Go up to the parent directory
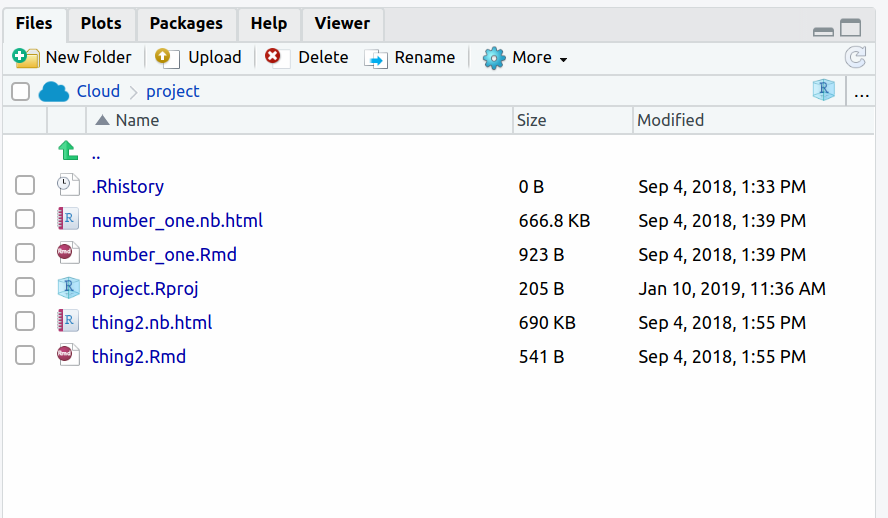Screen dimensions: 888x518 coord(68,153)
